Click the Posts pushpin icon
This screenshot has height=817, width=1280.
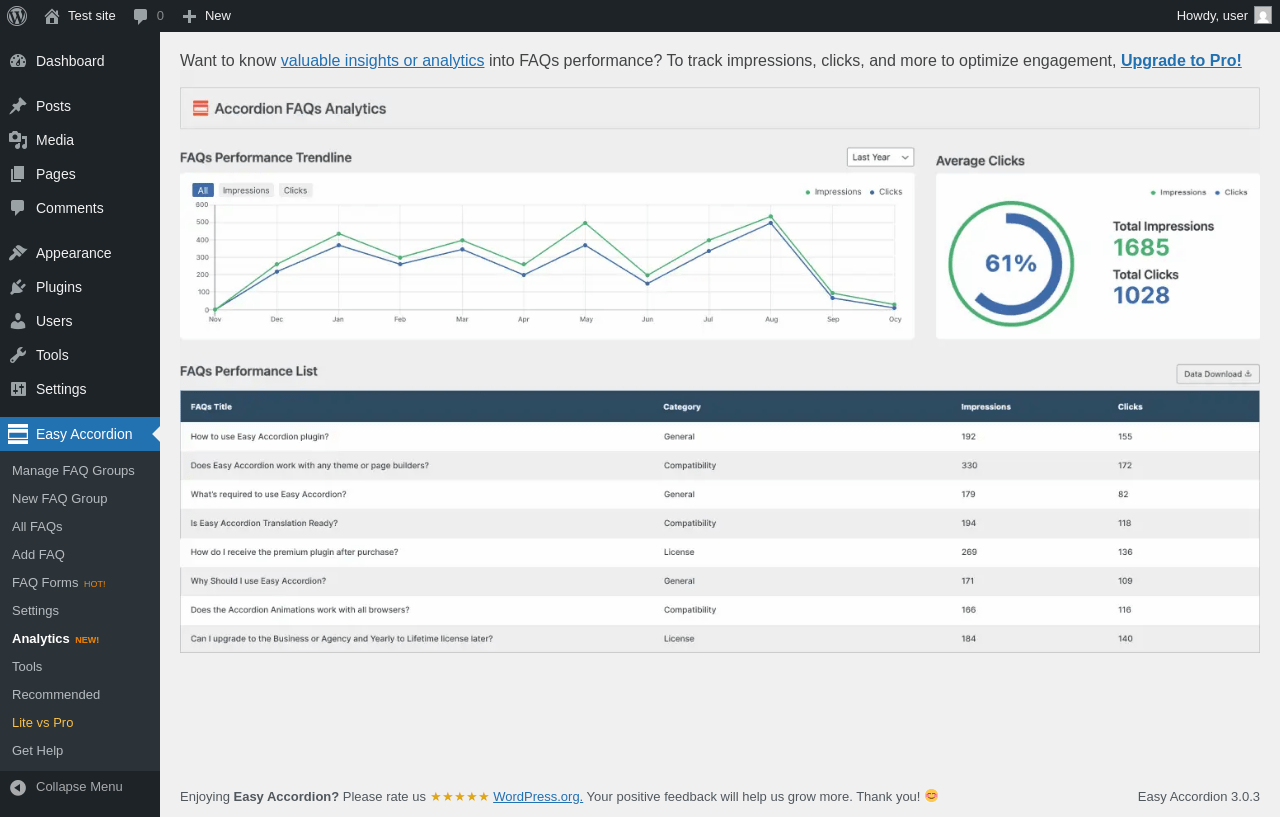point(18,106)
